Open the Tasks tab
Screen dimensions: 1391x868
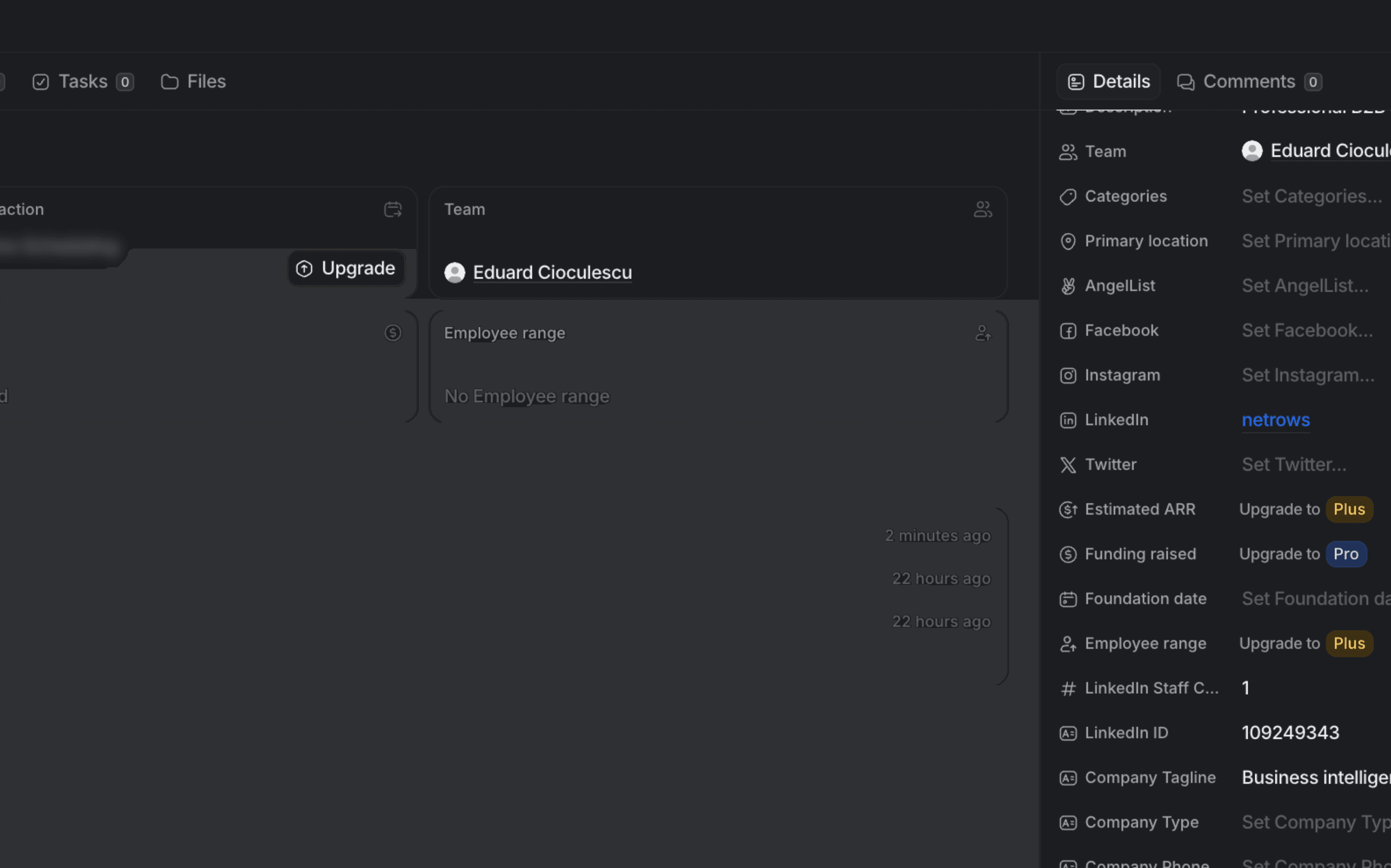[83, 82]
